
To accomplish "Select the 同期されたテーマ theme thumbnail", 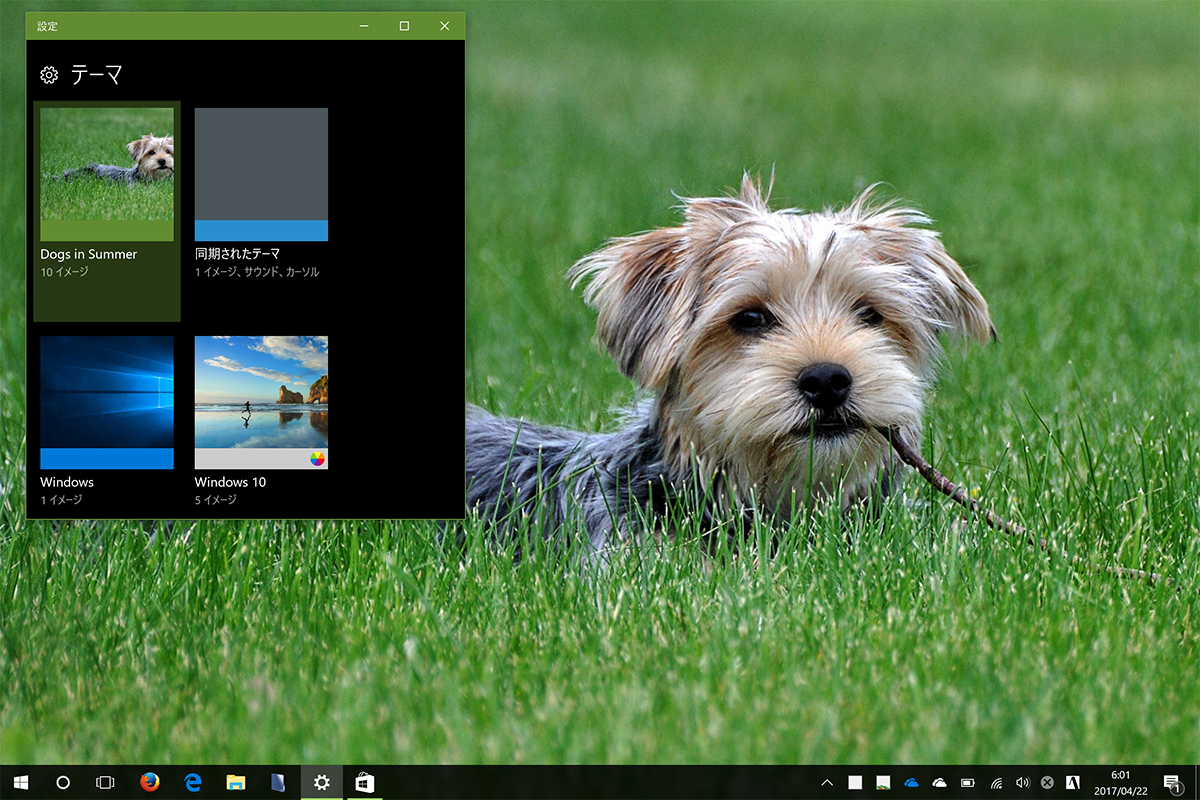I will point(261,174).
